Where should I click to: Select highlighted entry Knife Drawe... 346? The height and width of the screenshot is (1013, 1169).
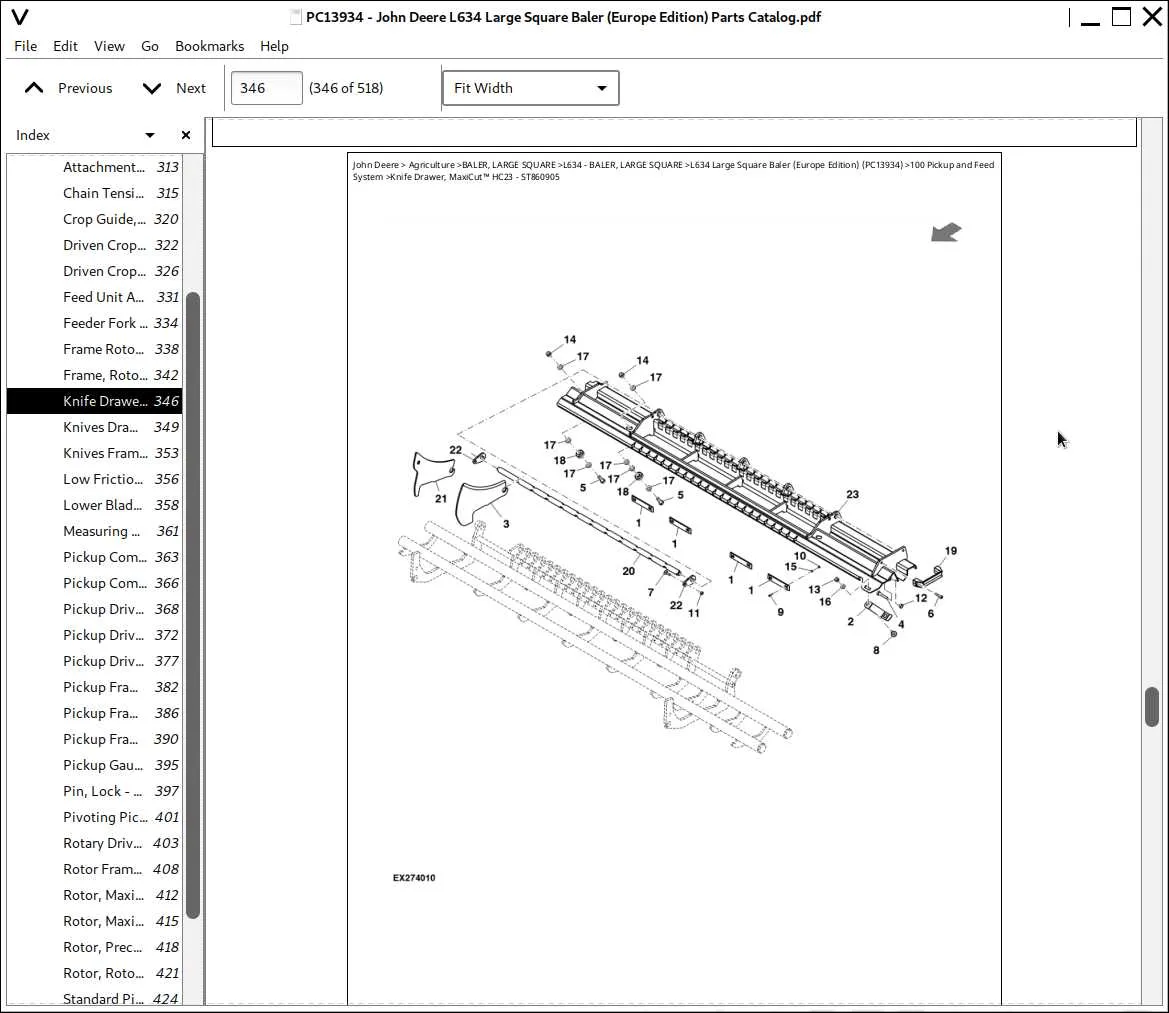[x=95, y=401]
